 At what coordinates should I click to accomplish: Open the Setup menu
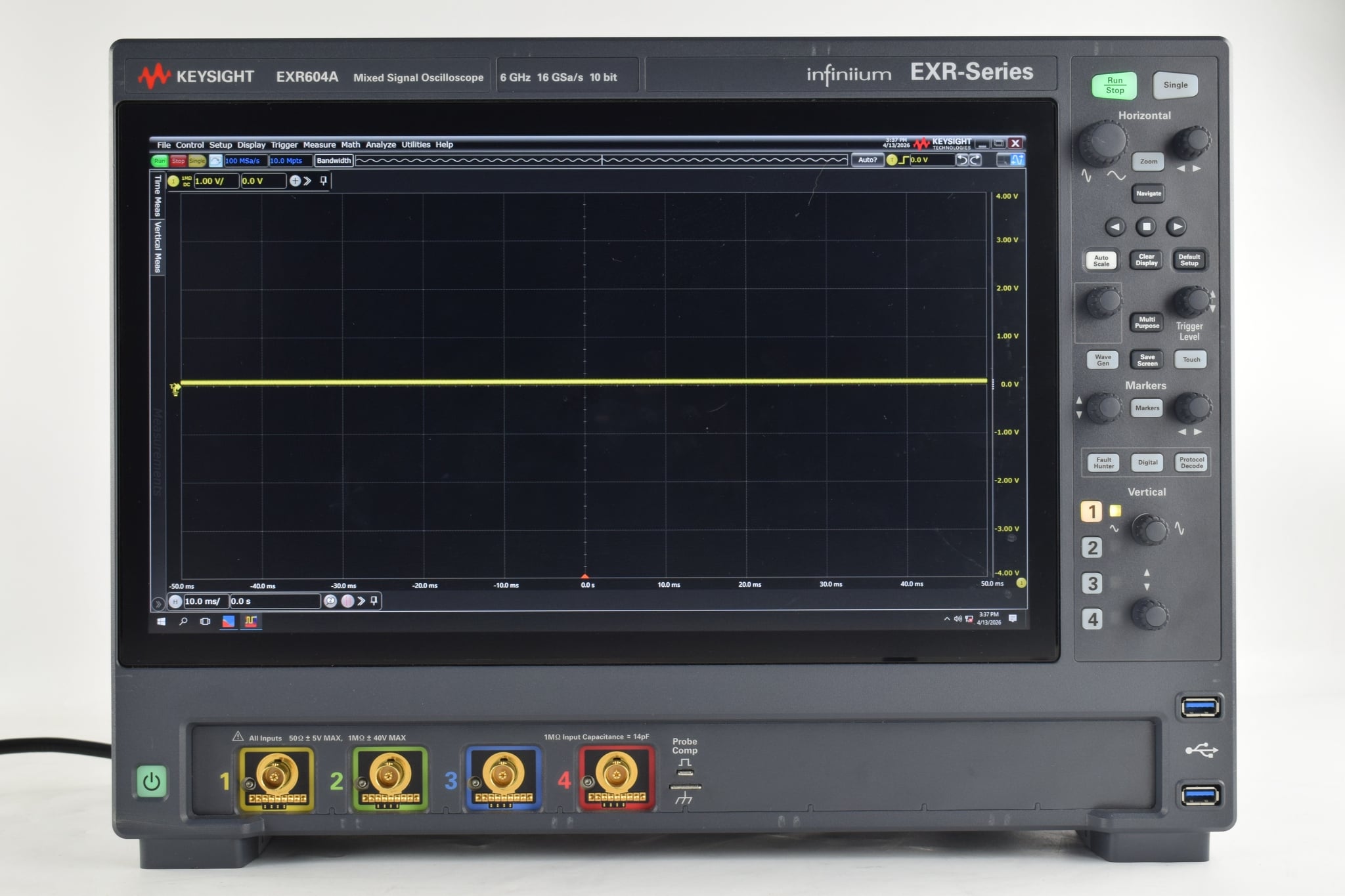pos(221,145)
